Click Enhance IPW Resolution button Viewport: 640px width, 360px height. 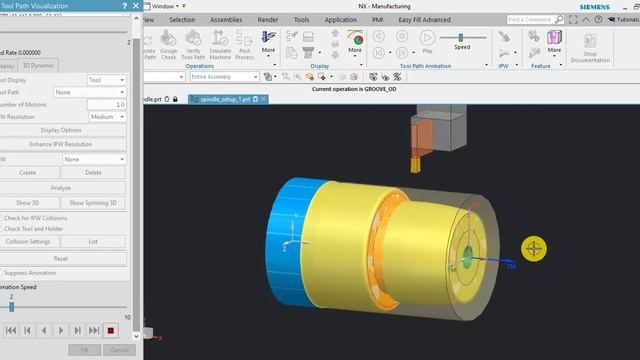[x=61, y=144]
